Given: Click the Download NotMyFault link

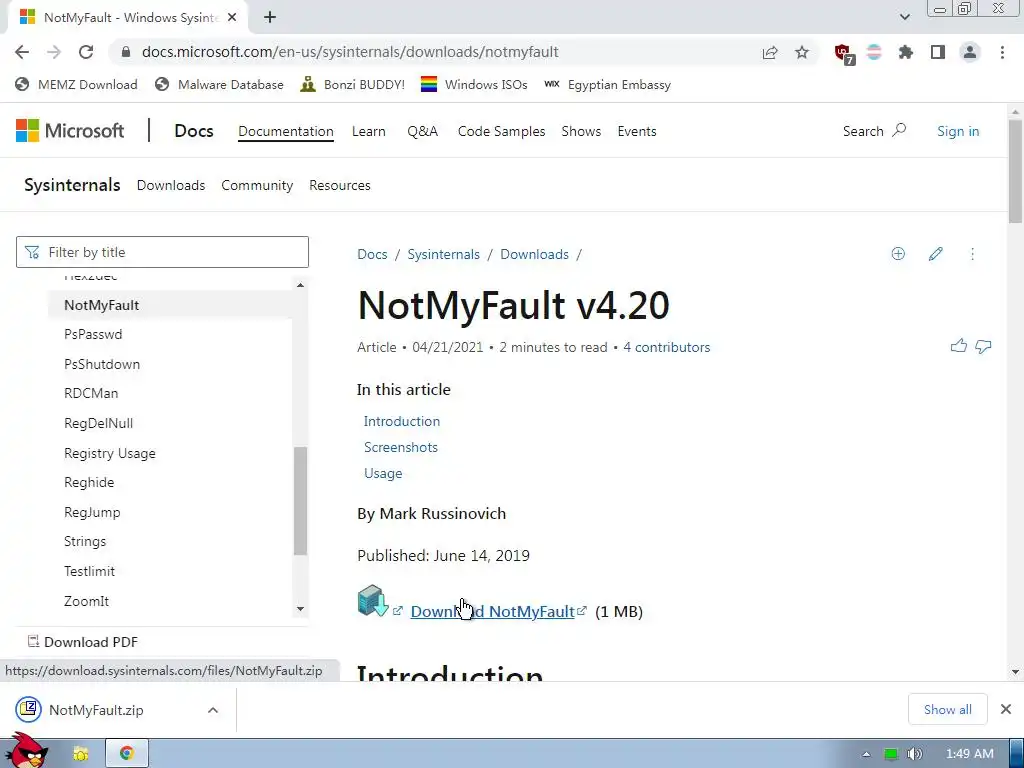Looking at the screenshot, I should [x=492, y=611].
